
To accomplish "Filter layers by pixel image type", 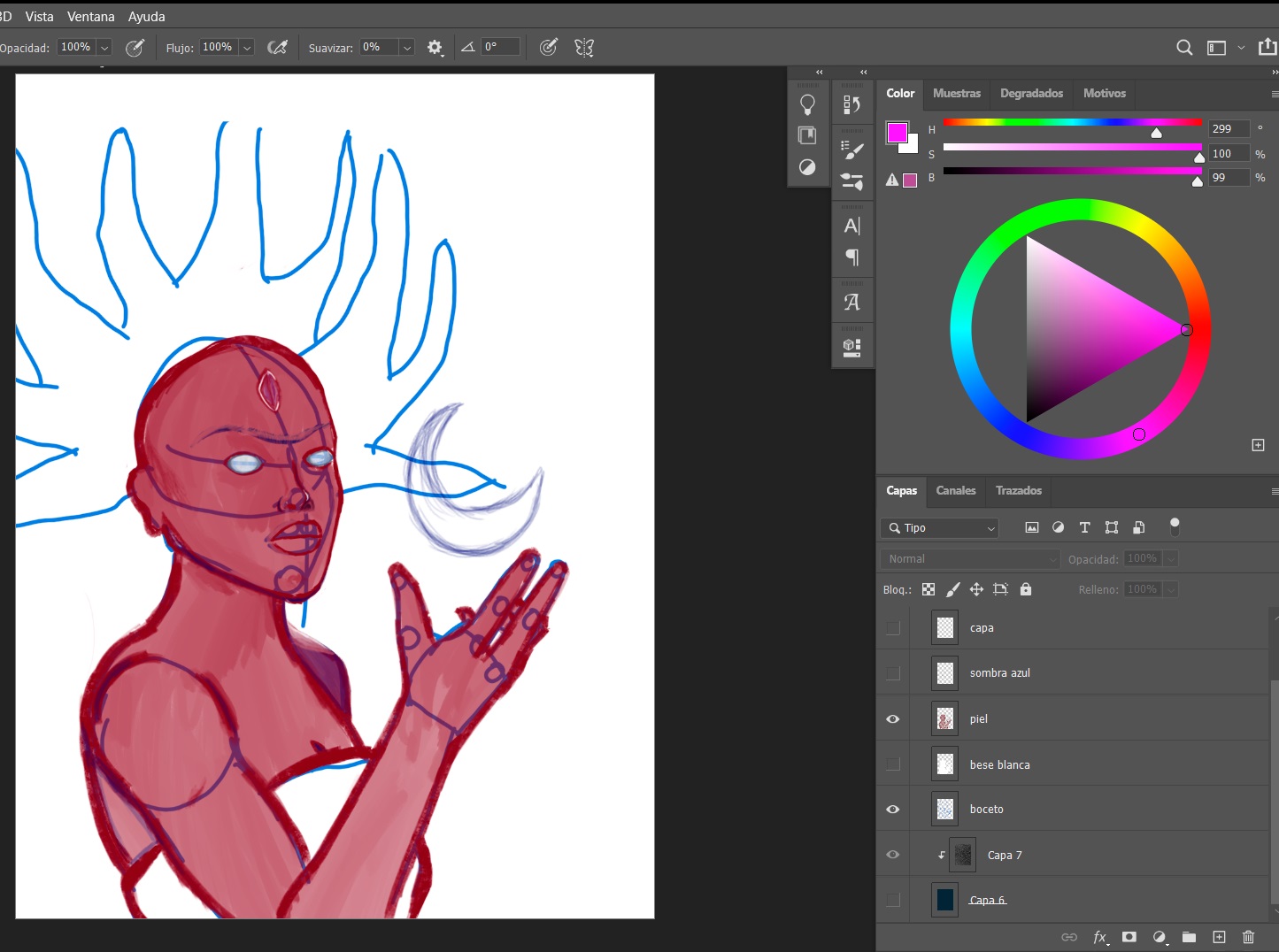I will pyautogui.click(x=1032, y=527).
